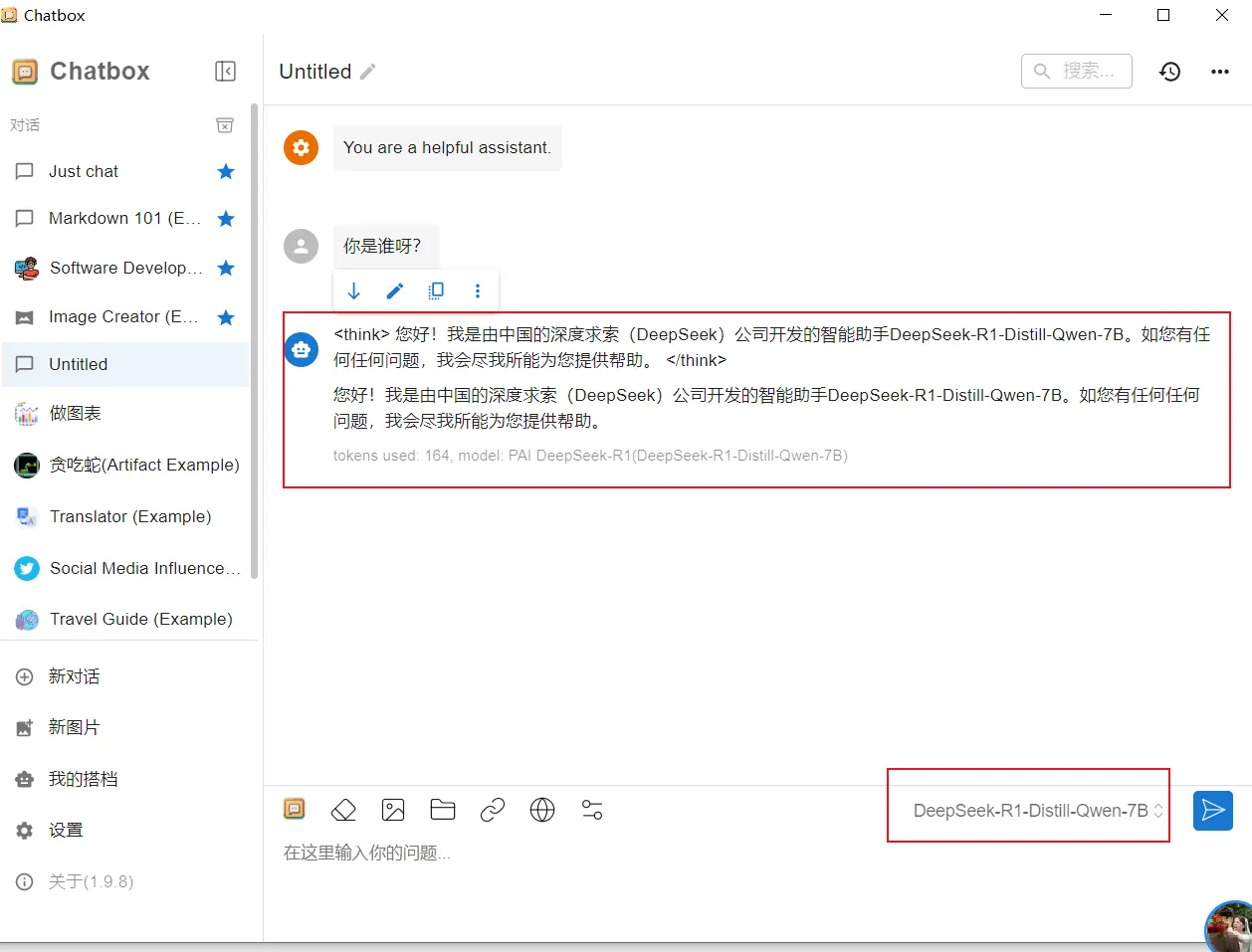The height and width of the screenshot is (952, 1252).
Task: Toggle the star on Just chat
Action: [226, 171]
